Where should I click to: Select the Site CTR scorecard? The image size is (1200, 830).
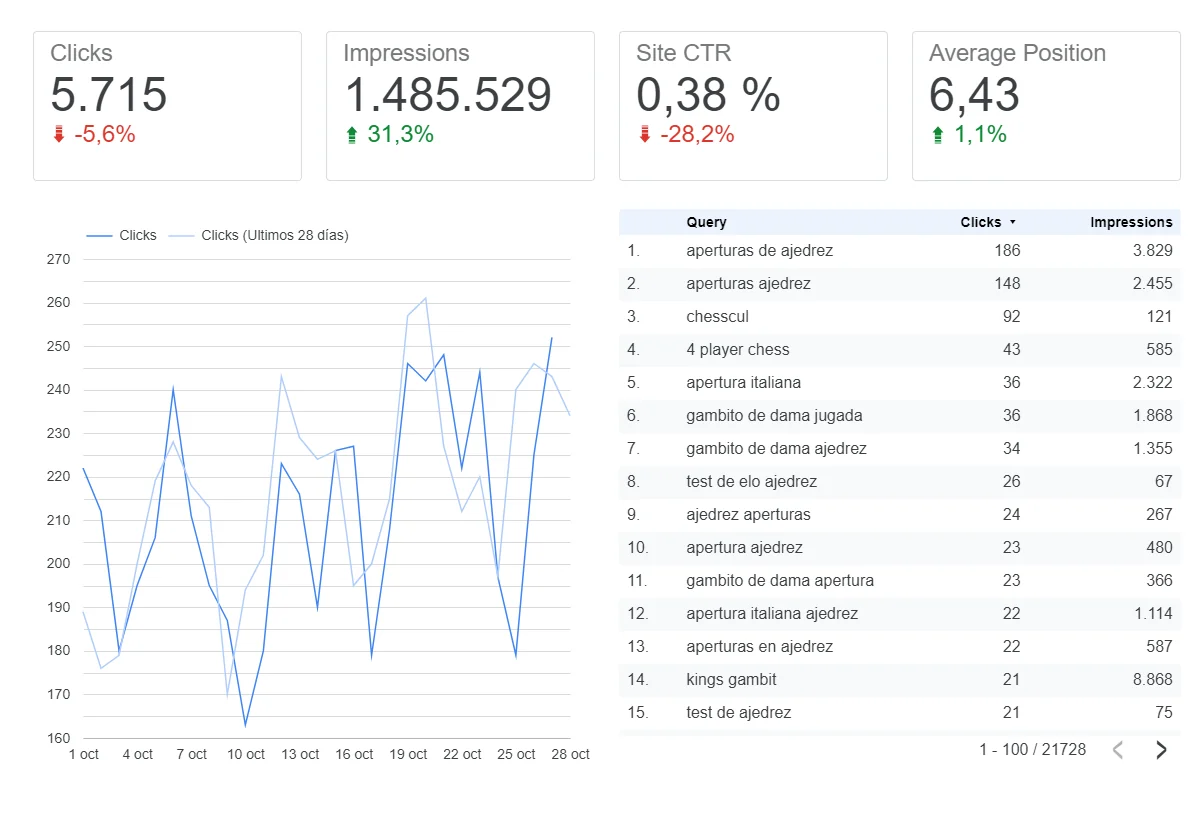[753, 106]
